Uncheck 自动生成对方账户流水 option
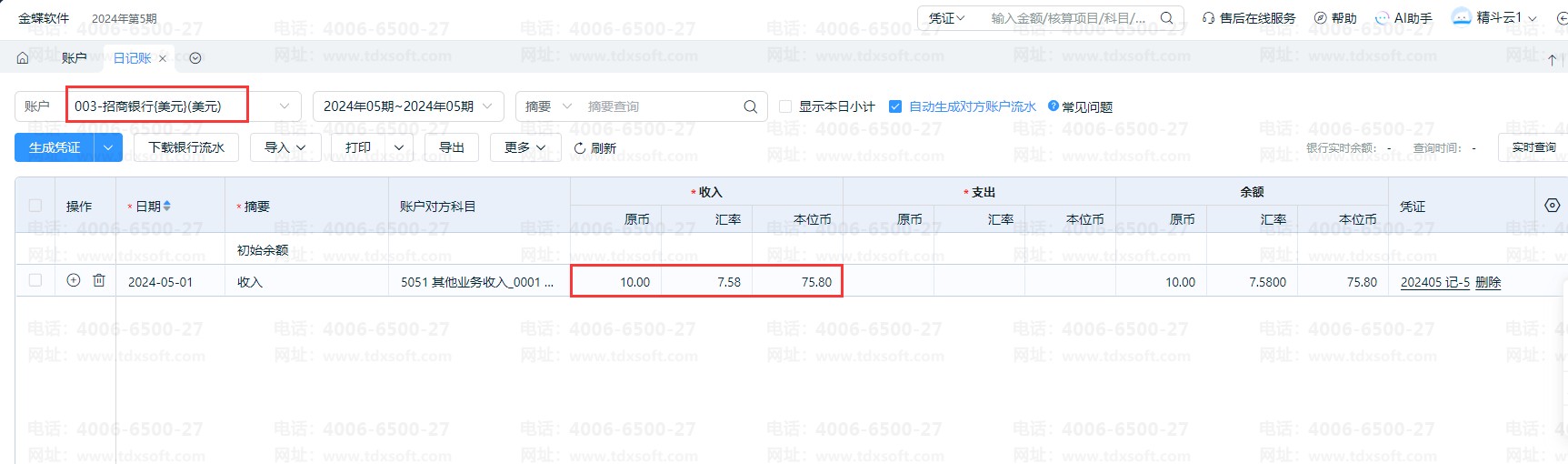This screenshot has height=464, width=1568. (x=895, y=106)
